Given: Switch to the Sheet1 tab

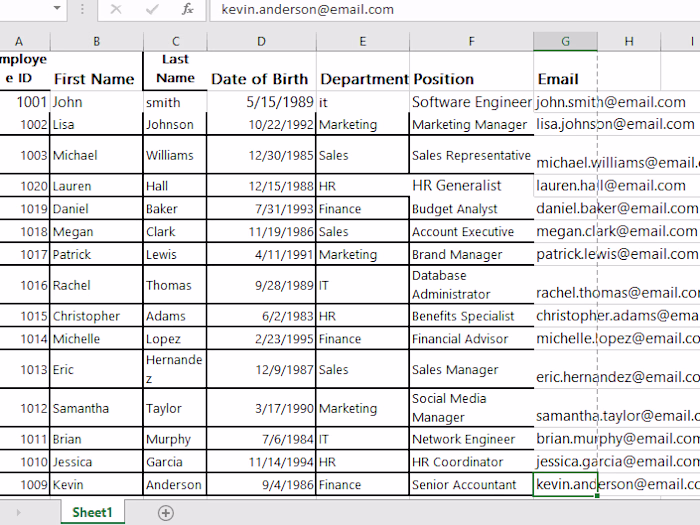Looking at the screenshot, I should (92, 512).
